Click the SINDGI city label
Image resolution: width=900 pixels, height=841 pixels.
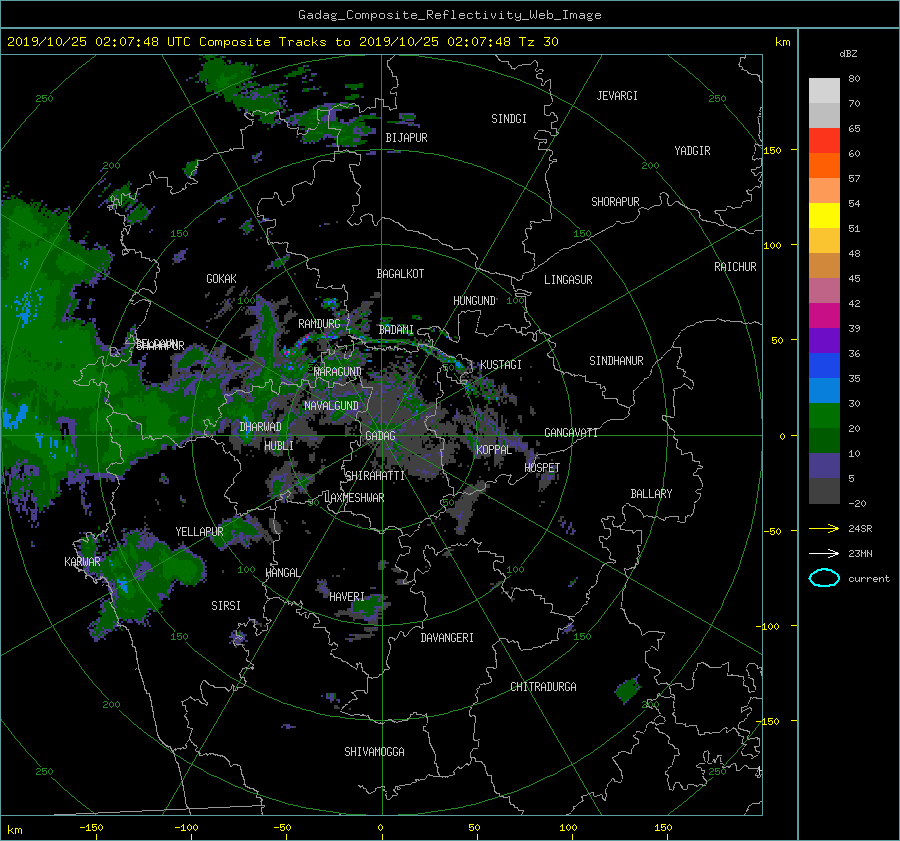pyautogui.click(x=509, y=119)
